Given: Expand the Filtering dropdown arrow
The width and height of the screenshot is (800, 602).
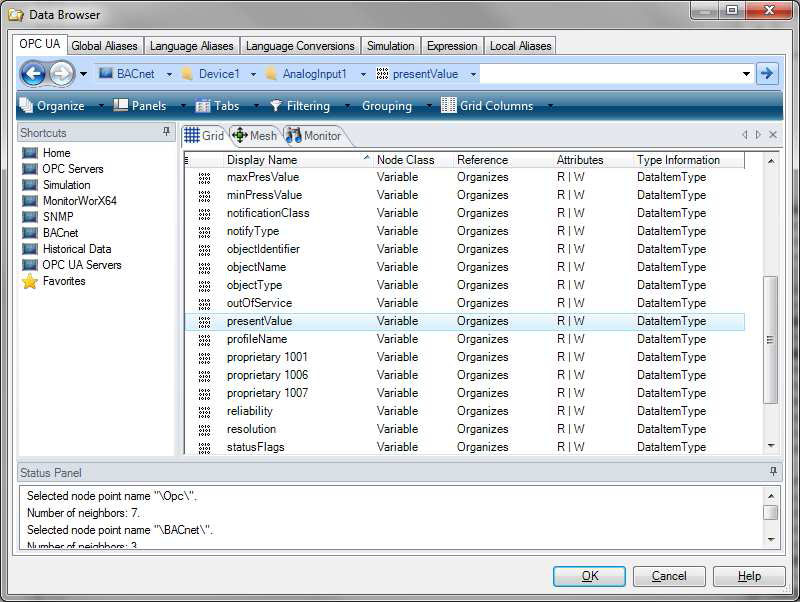Looking at the screenshot, I should tap(348, 106).
